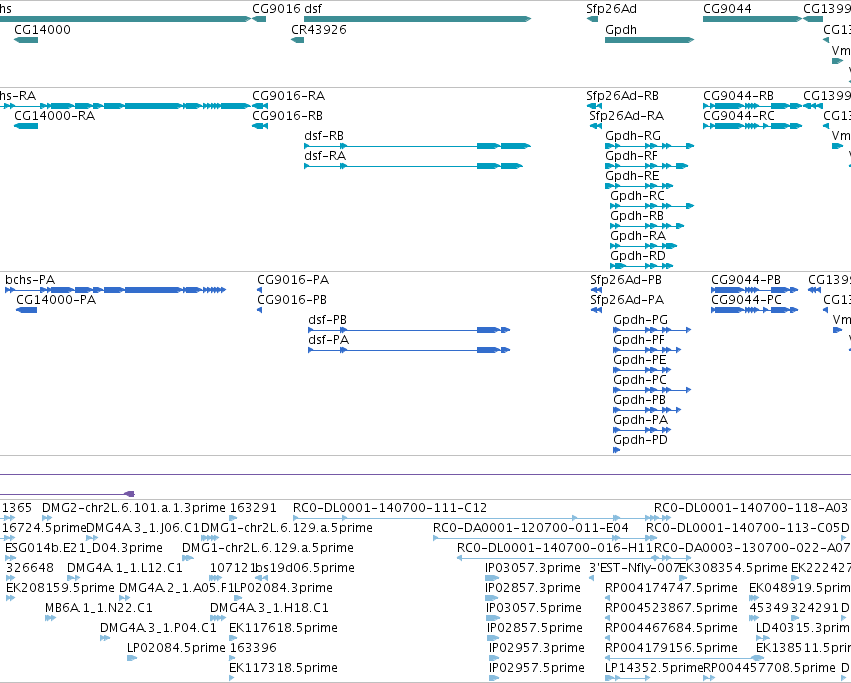Viewport: 851px width, 683px height.
Task: Click protein Gpdh-PF
Action: (639, 340)
